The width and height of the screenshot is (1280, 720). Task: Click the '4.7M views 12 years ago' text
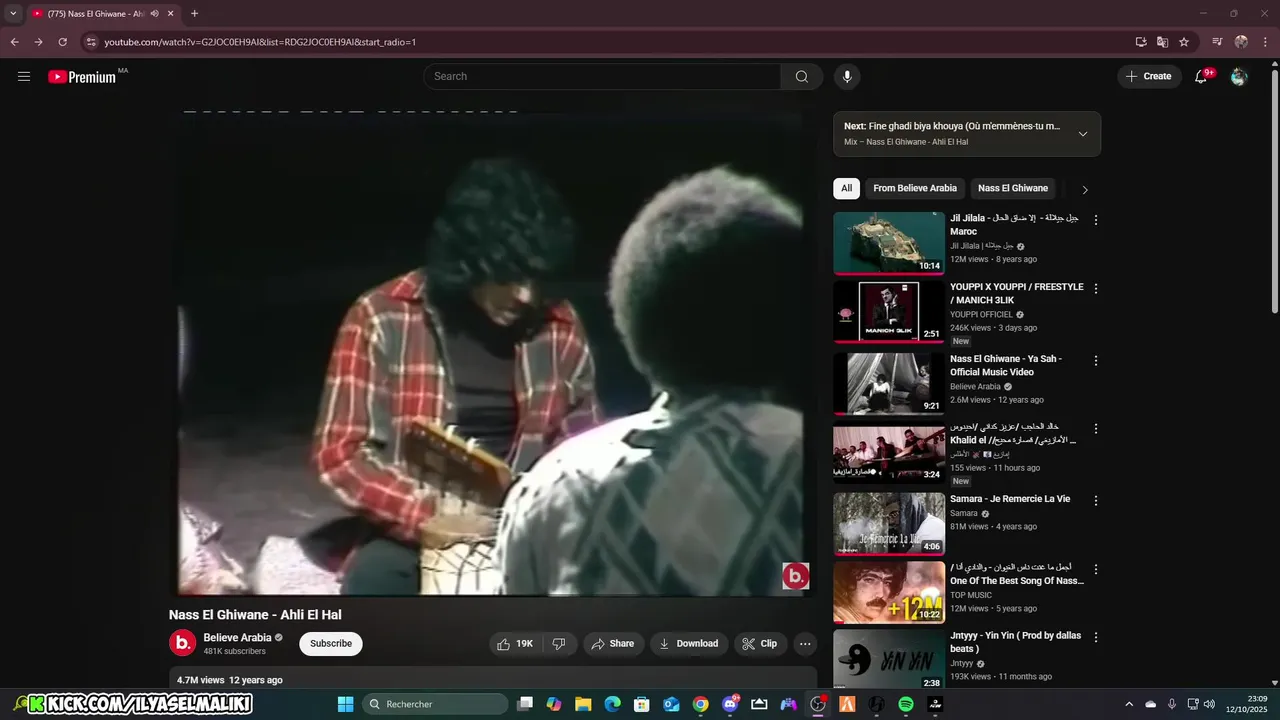229,680
